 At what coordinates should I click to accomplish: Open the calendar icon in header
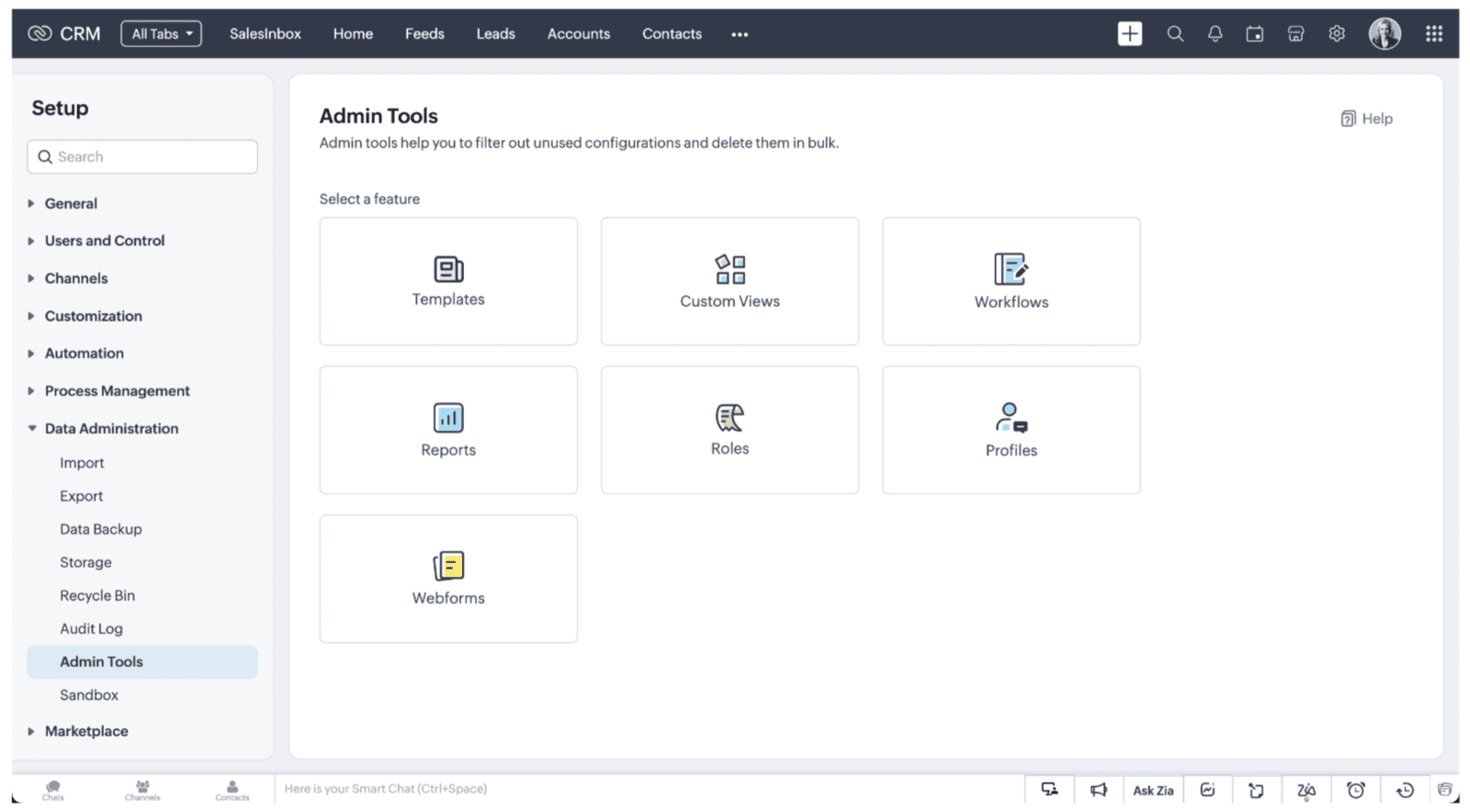pyautogui.click(x=1254, y=34)
